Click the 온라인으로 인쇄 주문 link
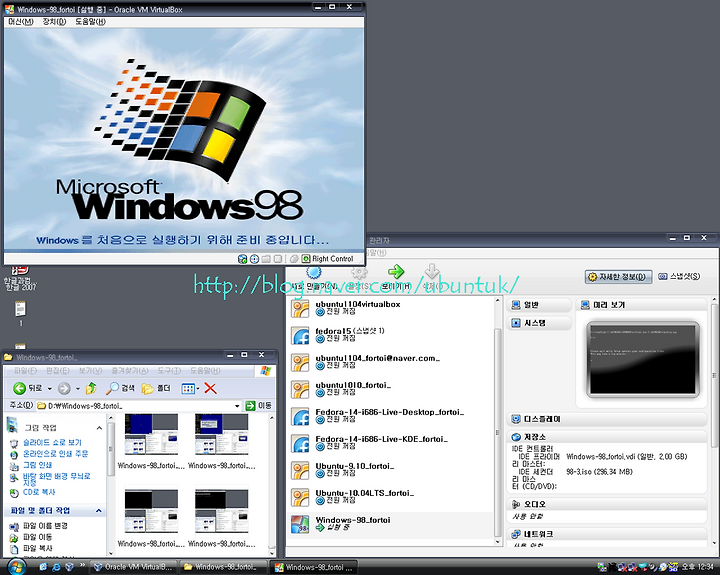 tap(56, 454)
